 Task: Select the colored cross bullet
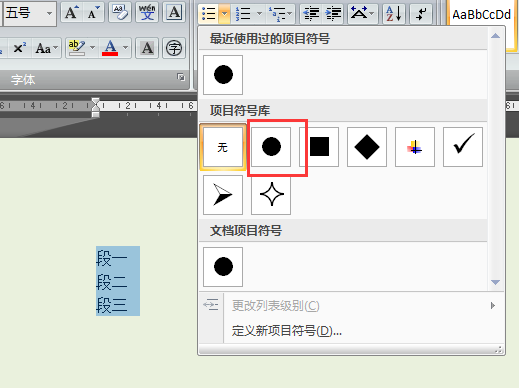point(415,147)
